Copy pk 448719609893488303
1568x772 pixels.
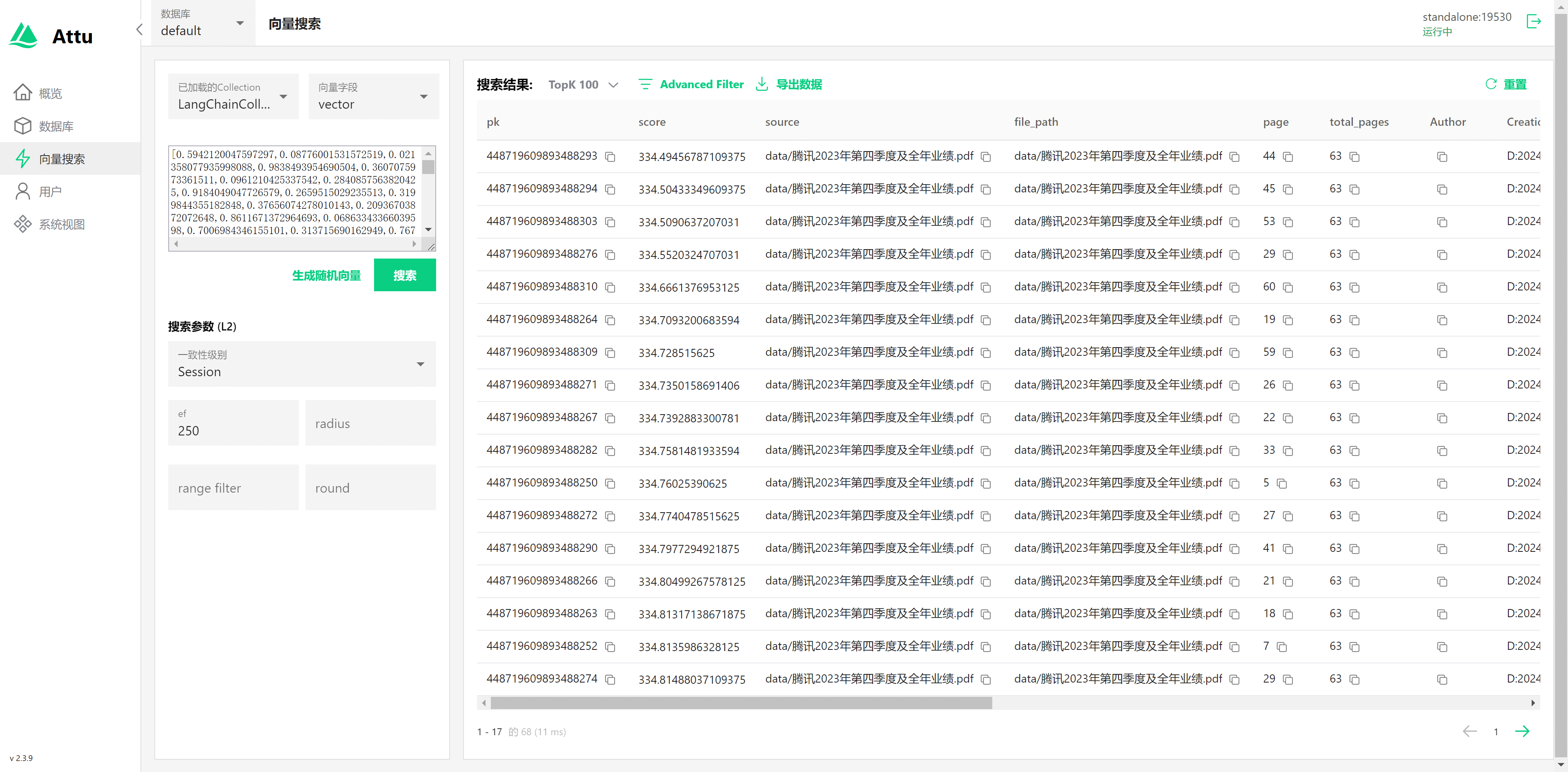tap(610, 222)
